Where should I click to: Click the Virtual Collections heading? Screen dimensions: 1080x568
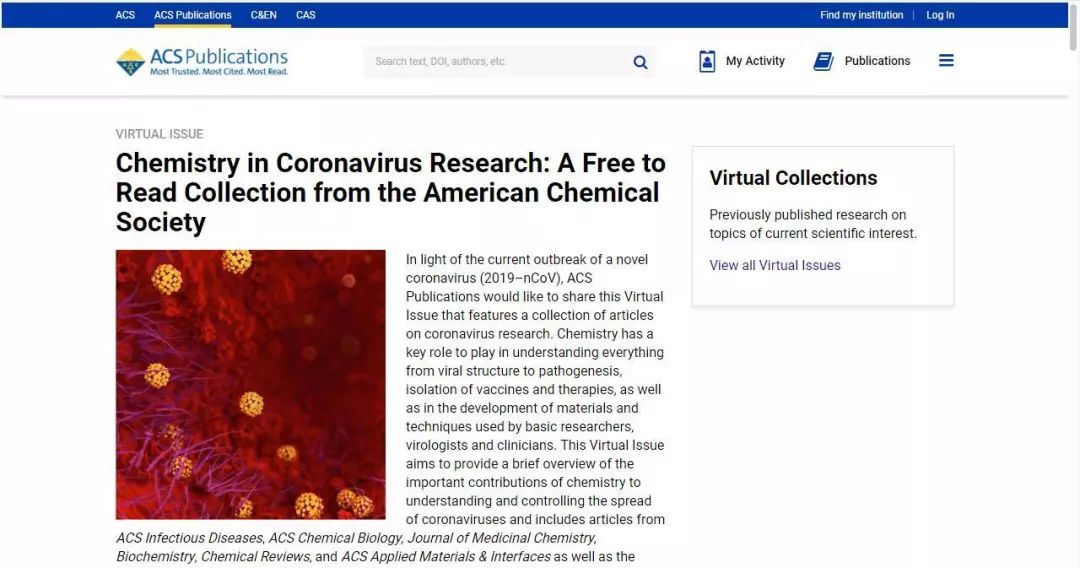coord(793,178)
